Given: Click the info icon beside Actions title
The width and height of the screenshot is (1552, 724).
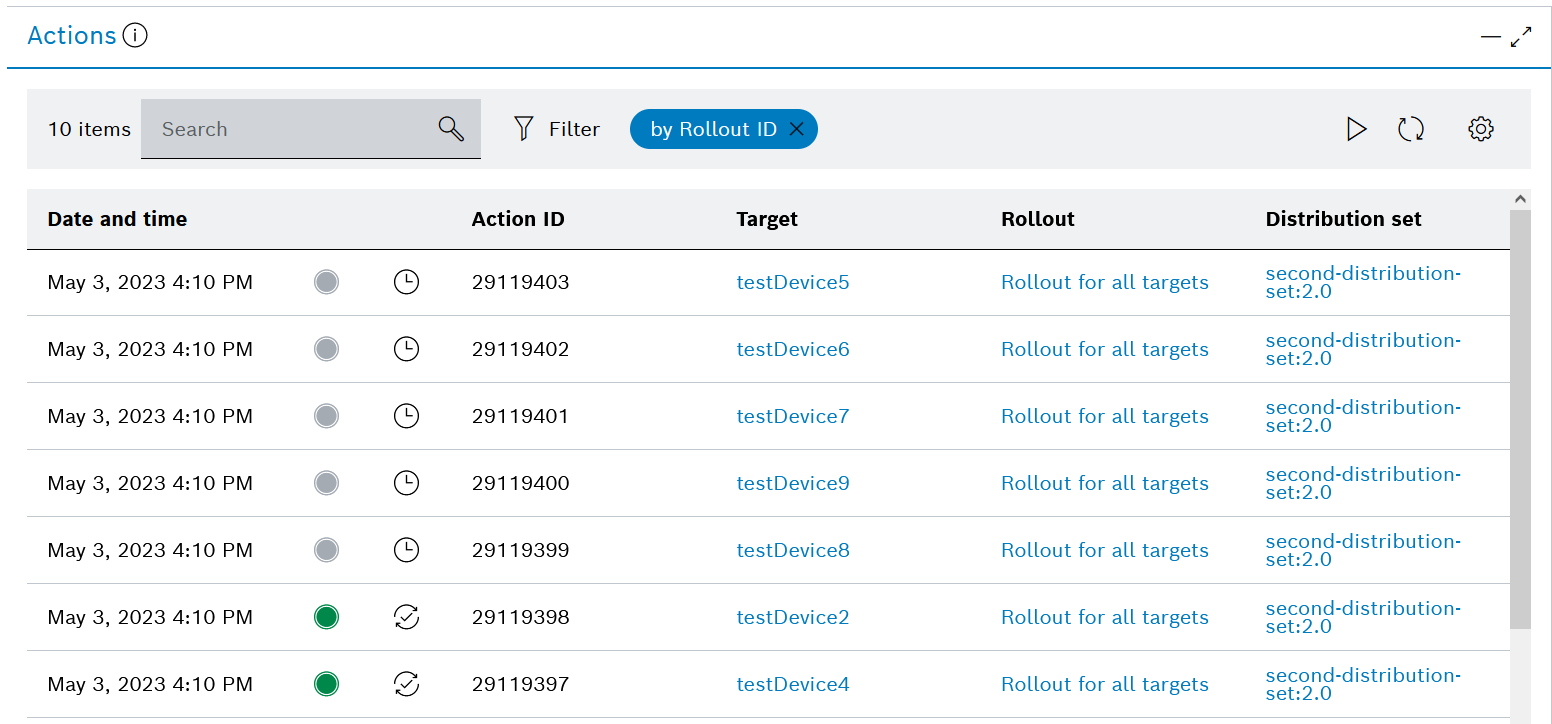Looking at the screenshot, I should click(x=135, y=36).
